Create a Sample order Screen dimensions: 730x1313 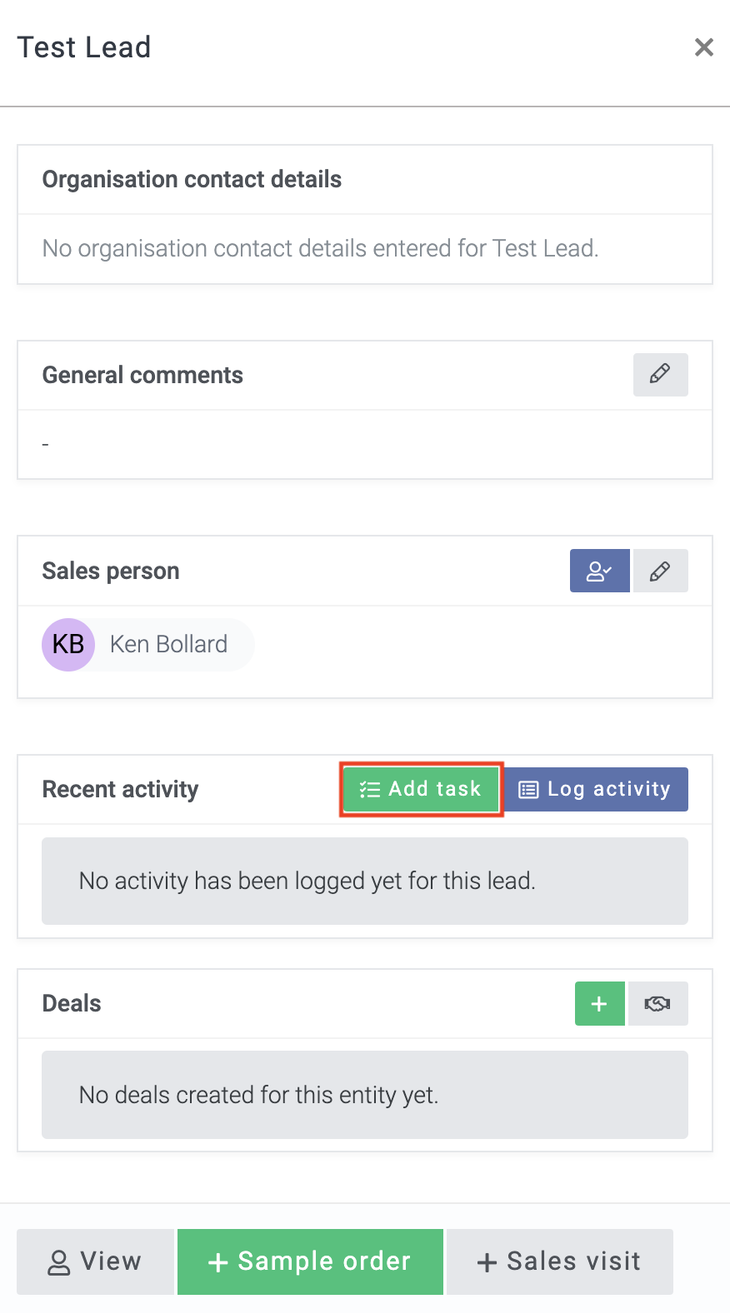click(310, 1262)
